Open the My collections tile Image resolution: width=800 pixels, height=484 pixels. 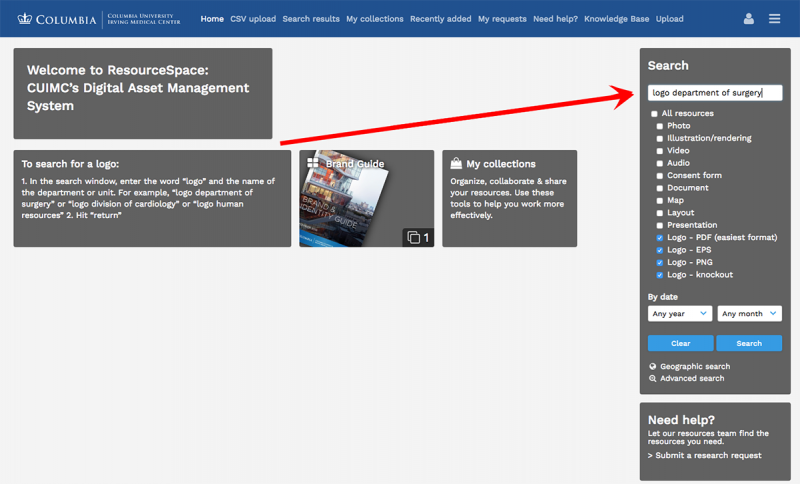click(509, 198)
